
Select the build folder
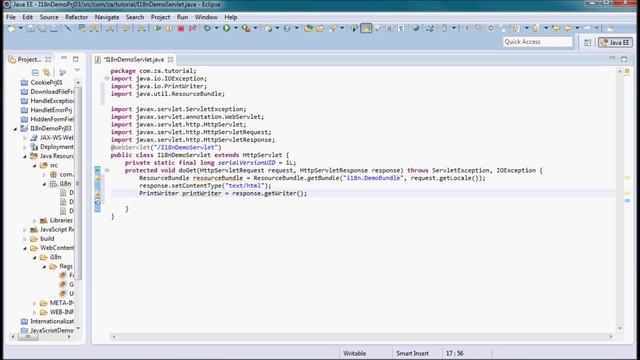47,239
